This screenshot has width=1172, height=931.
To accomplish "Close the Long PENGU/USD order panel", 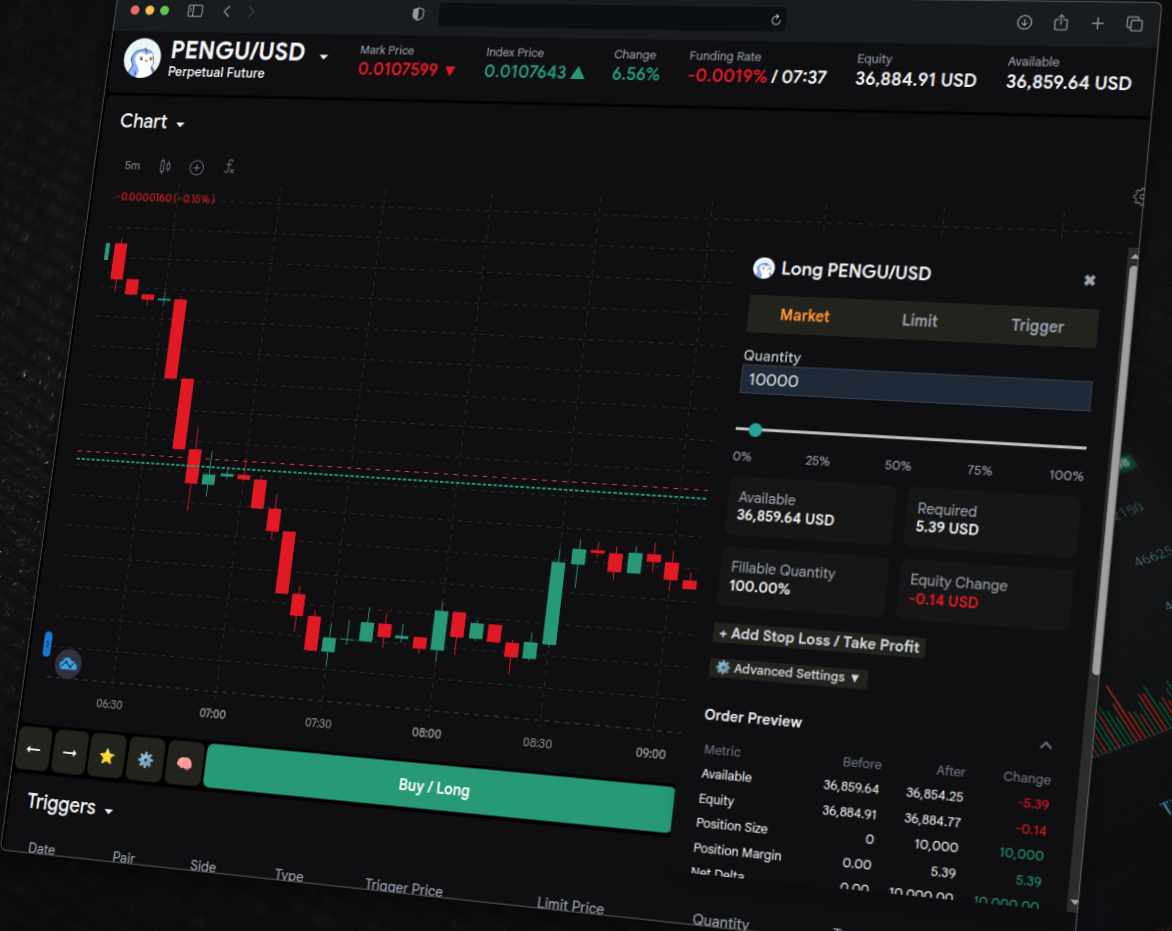I will tap(1089, 281).
